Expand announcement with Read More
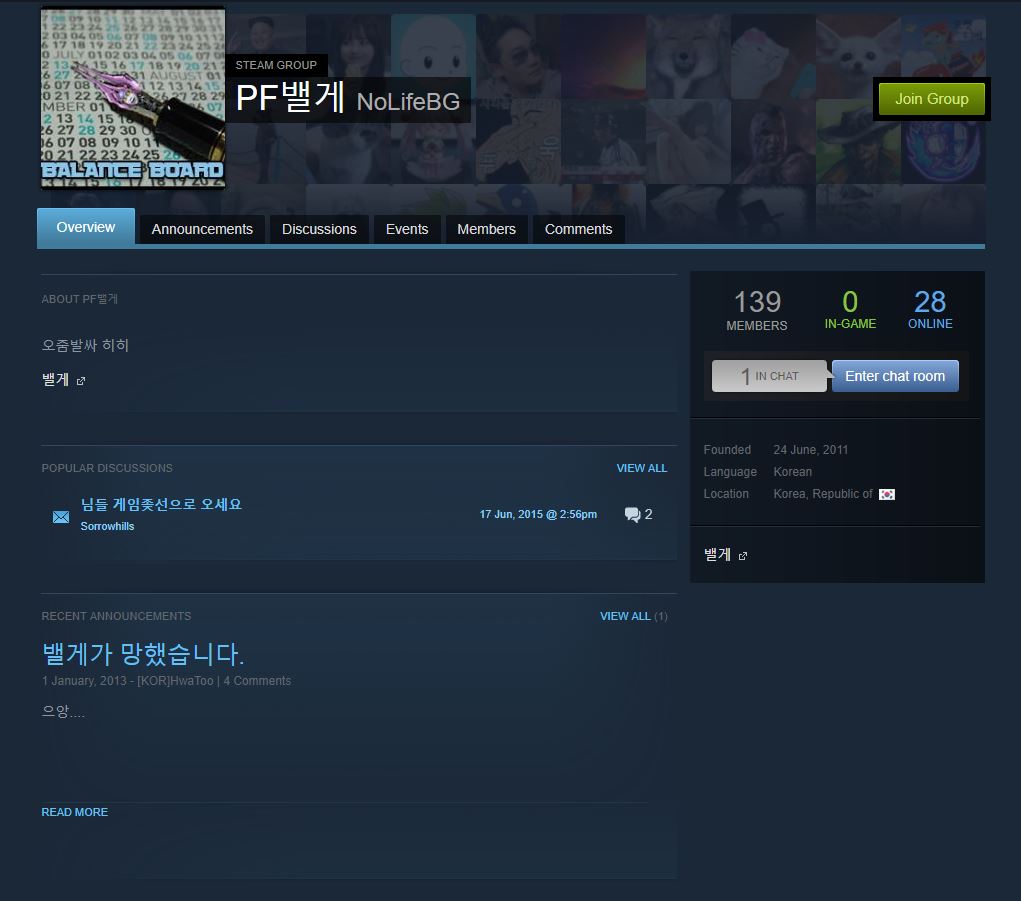Image resolution: width=1021 pixels, height=901 pixels. (x=75, y=812)
